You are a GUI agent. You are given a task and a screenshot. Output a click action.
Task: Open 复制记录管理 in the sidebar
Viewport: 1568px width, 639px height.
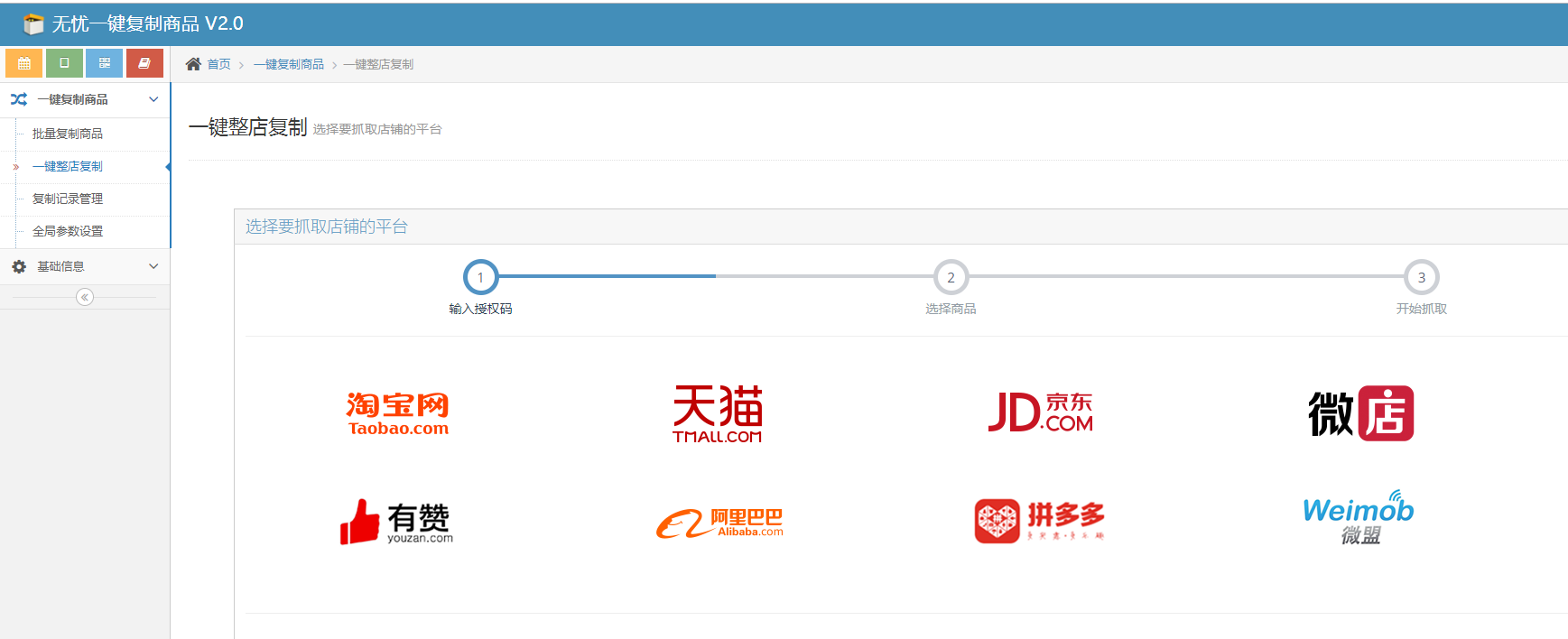68,199
